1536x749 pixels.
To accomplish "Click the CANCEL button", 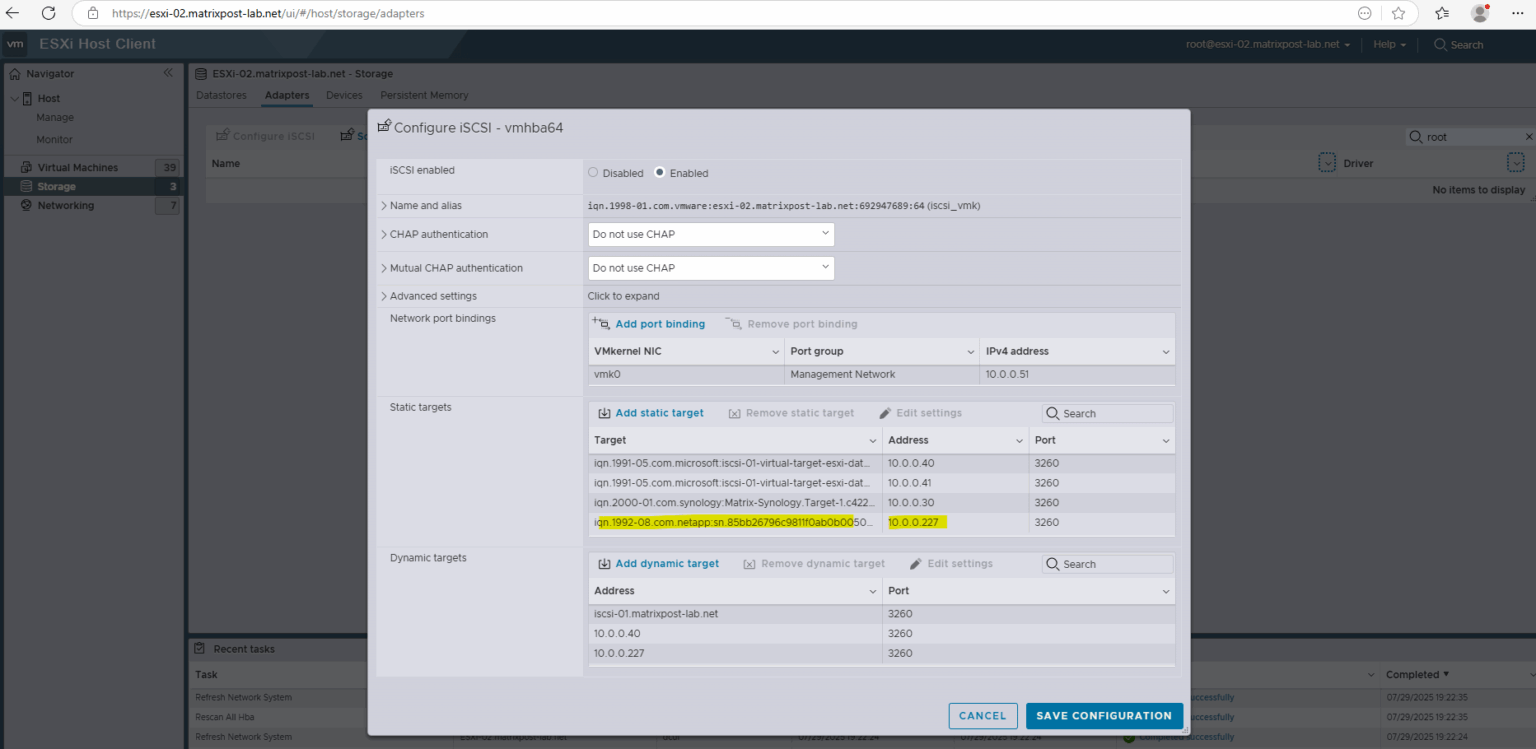I will (x=982, y=716).
